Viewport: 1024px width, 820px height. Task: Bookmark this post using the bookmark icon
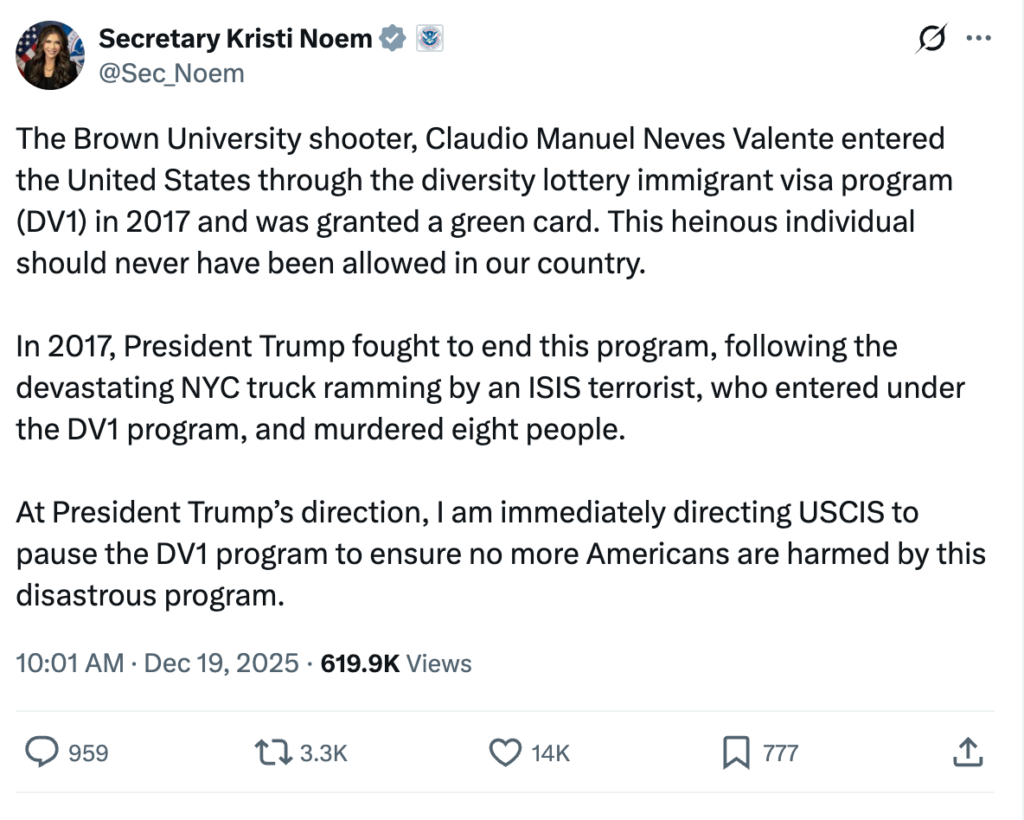(x=736, y=752)
